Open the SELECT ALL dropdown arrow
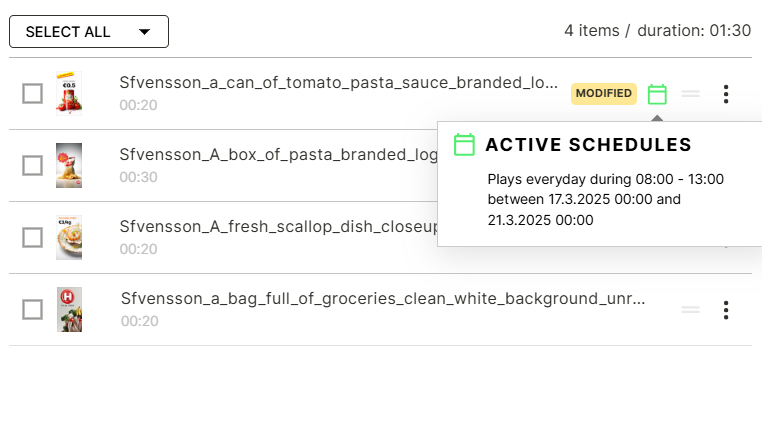Viewport: 762px width, 426px height. click(x=144, y=32)
